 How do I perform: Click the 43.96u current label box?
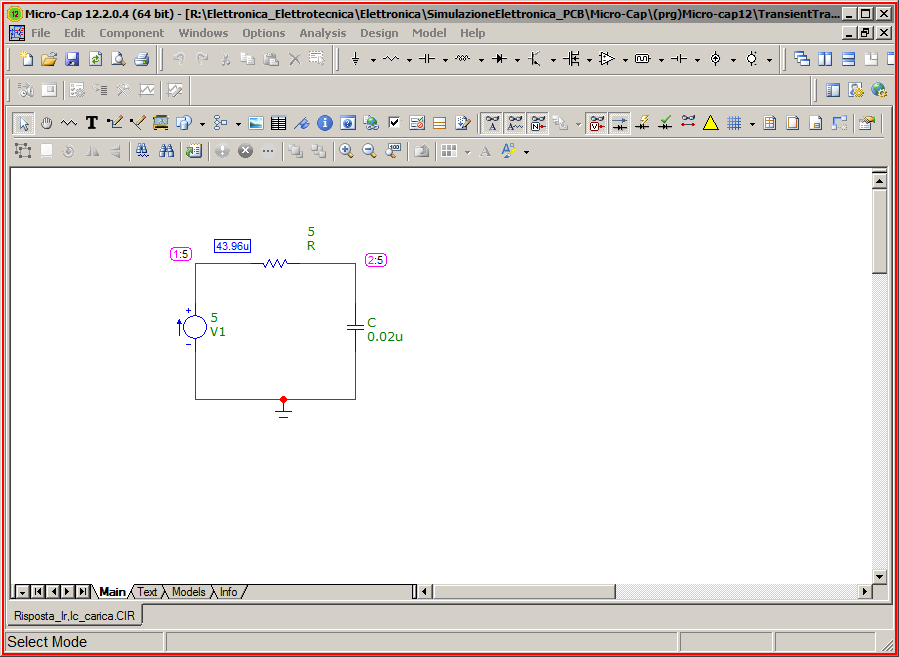[x=232, y=246]
